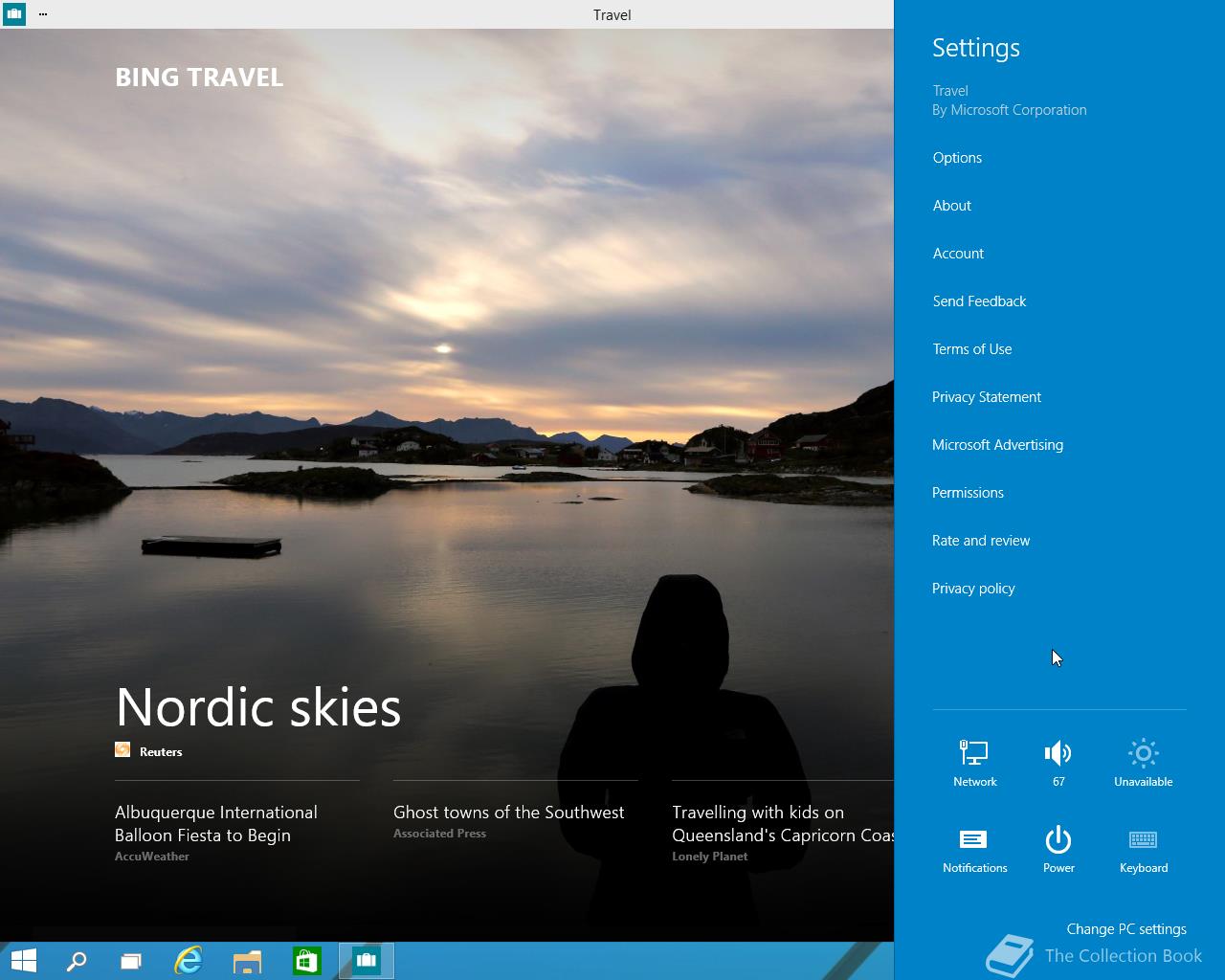Open Permissions settings
The image size is (1225, 980).
point(968,493)
